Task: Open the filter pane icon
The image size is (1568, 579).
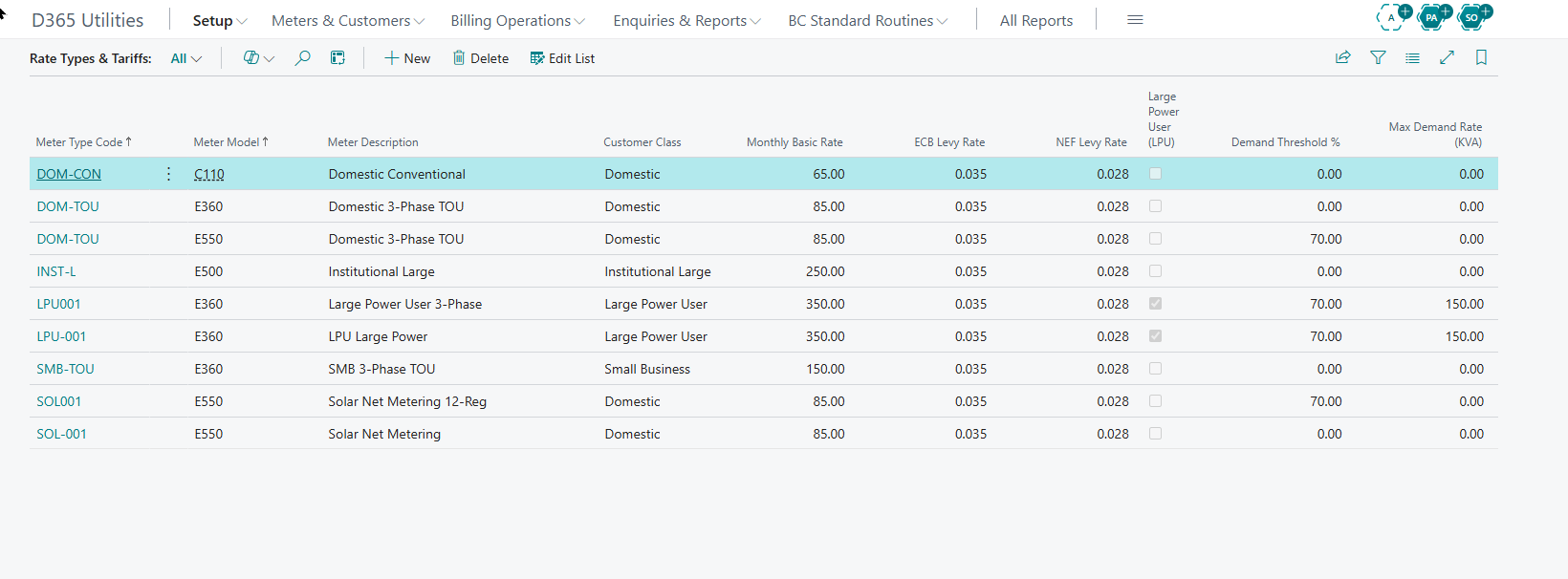Action: click(1378, 58)
